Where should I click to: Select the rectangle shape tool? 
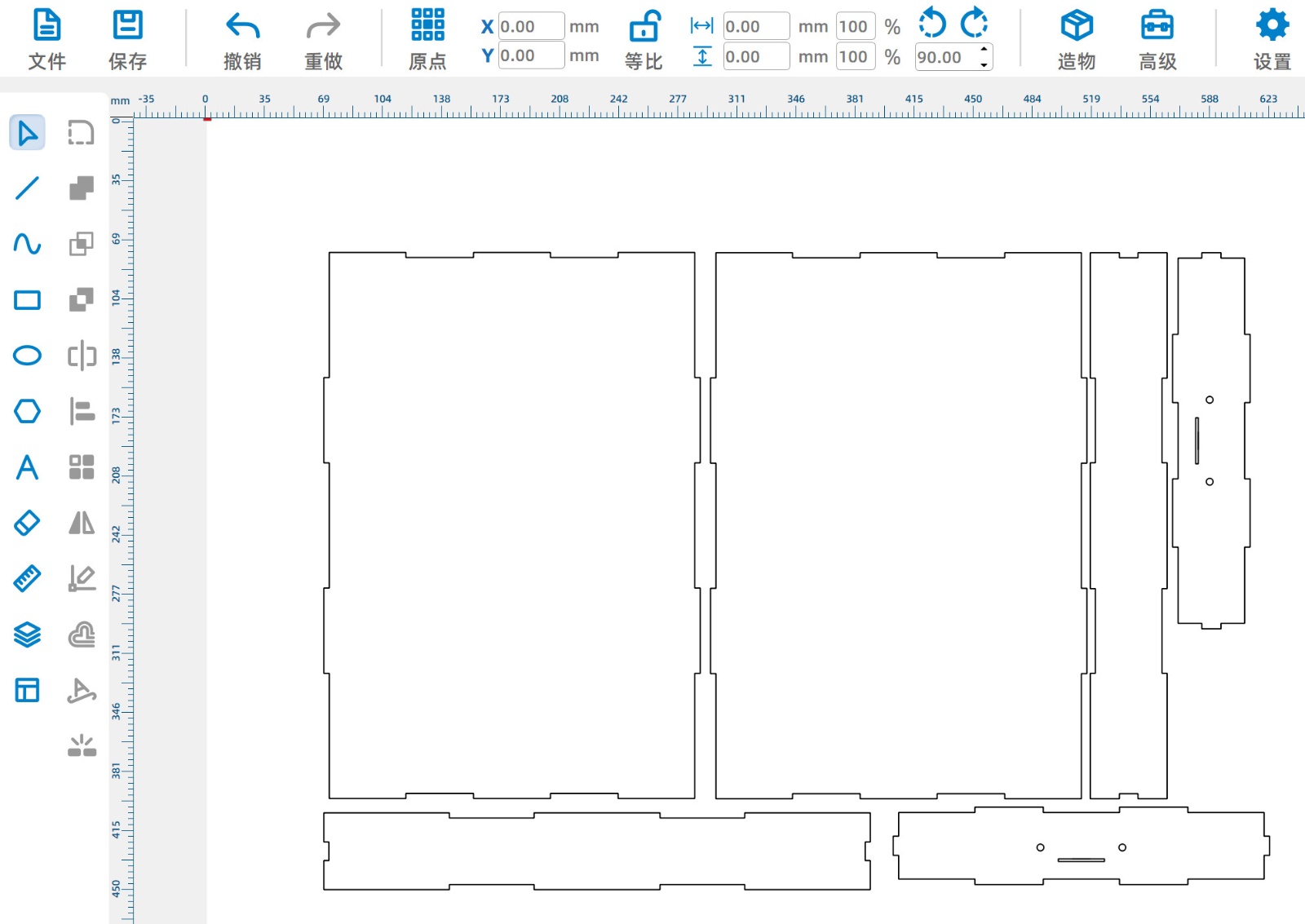click(x=27, y=300)
